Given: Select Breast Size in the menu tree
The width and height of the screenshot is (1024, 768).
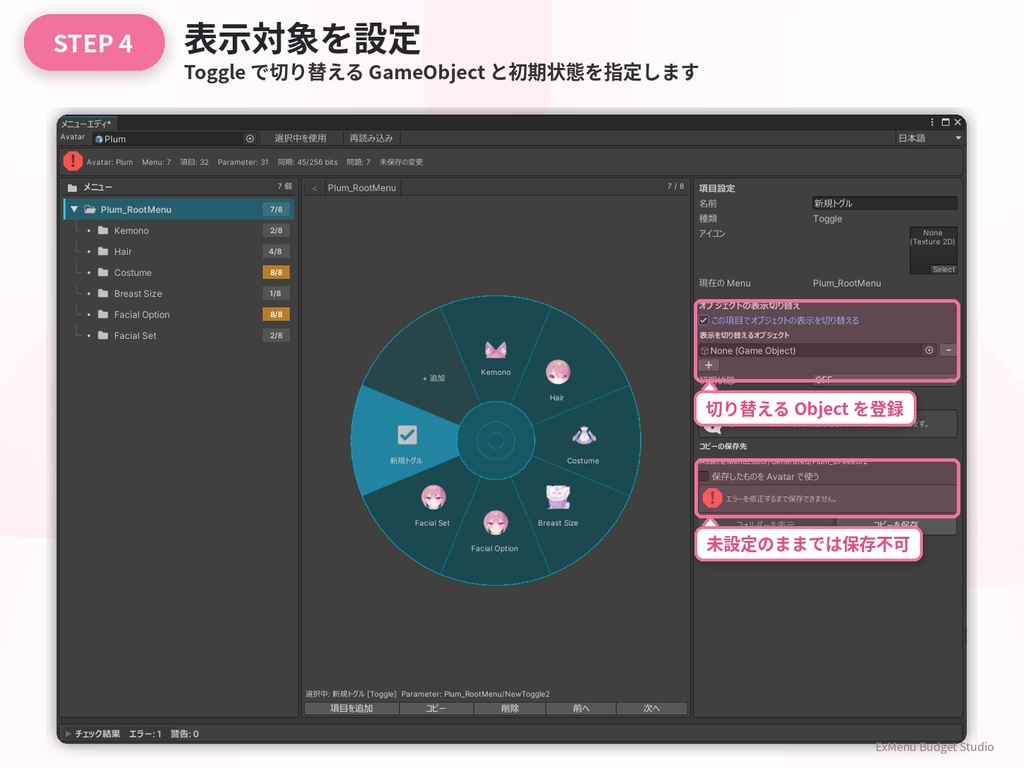Looking at the screenshot, I should pos(138,293).
